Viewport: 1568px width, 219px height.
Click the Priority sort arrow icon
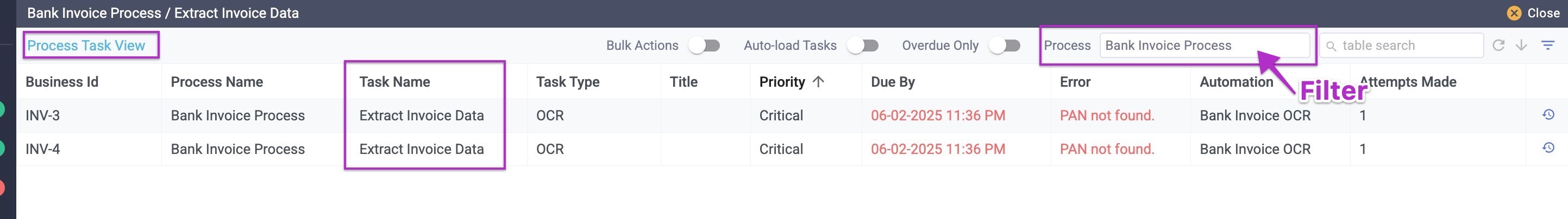pos(818,82)
